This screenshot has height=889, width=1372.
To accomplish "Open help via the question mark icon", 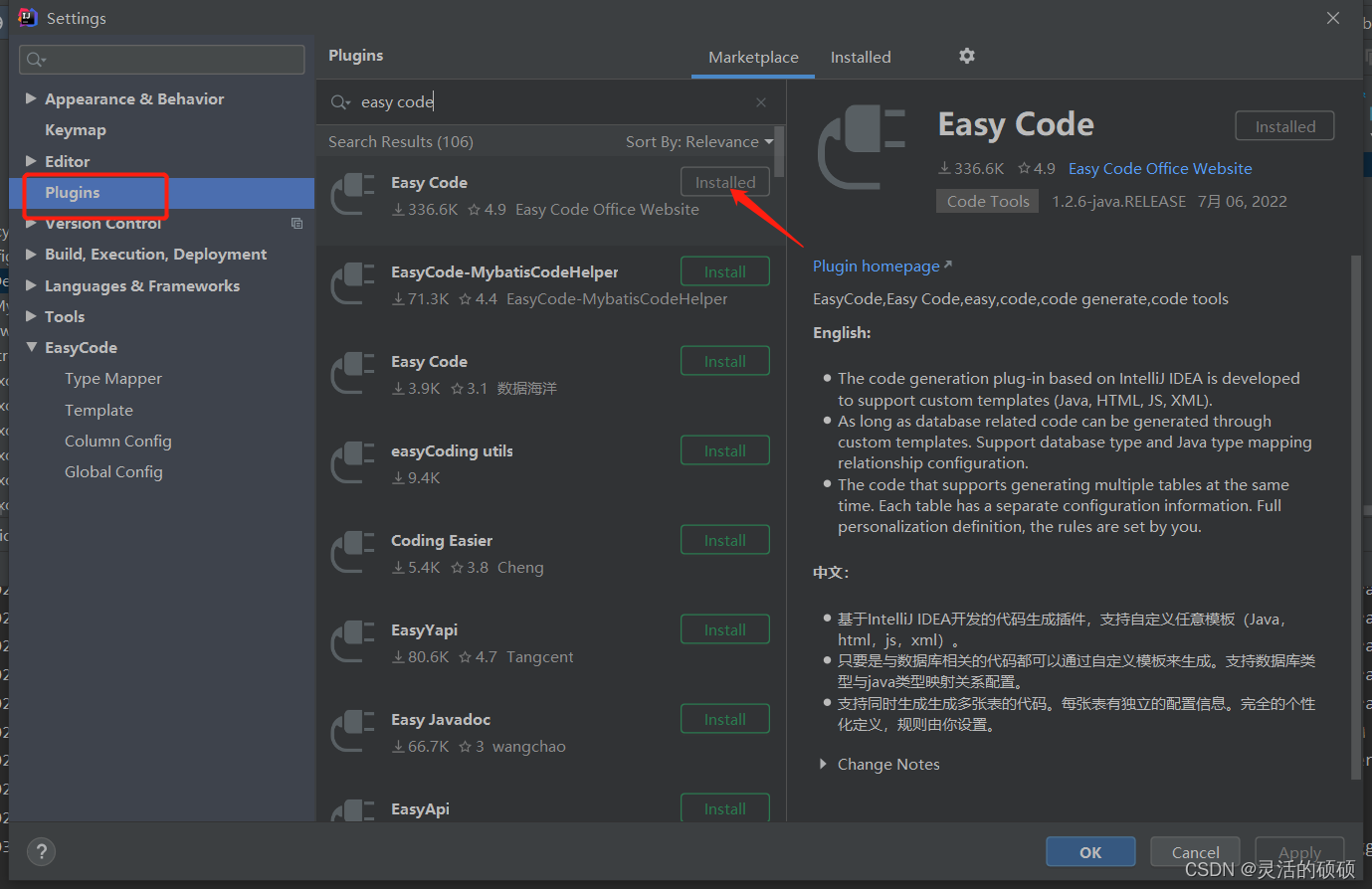I will pos(41,851).
